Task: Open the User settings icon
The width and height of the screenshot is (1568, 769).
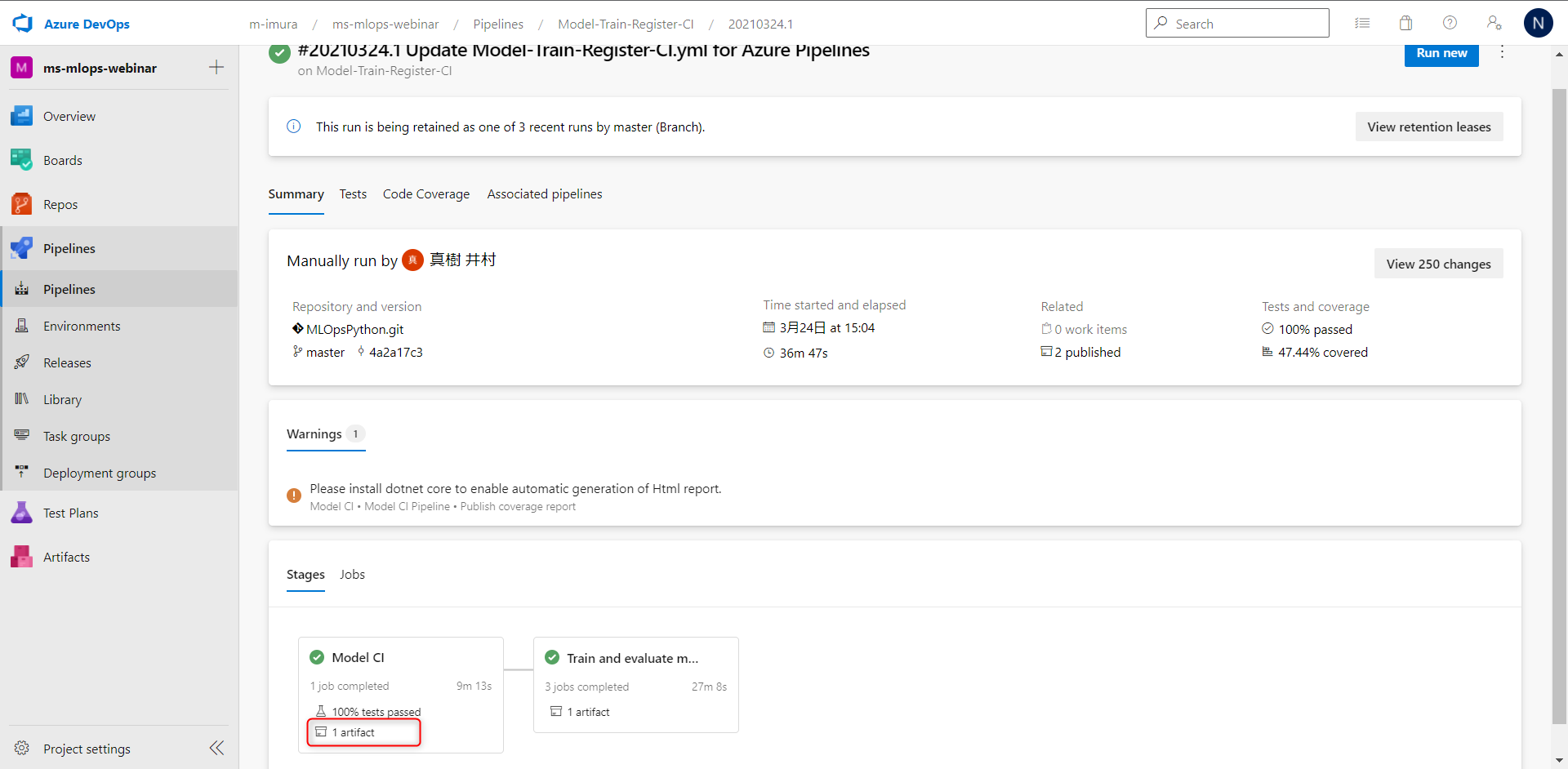Action: (x=1494, y=23)
